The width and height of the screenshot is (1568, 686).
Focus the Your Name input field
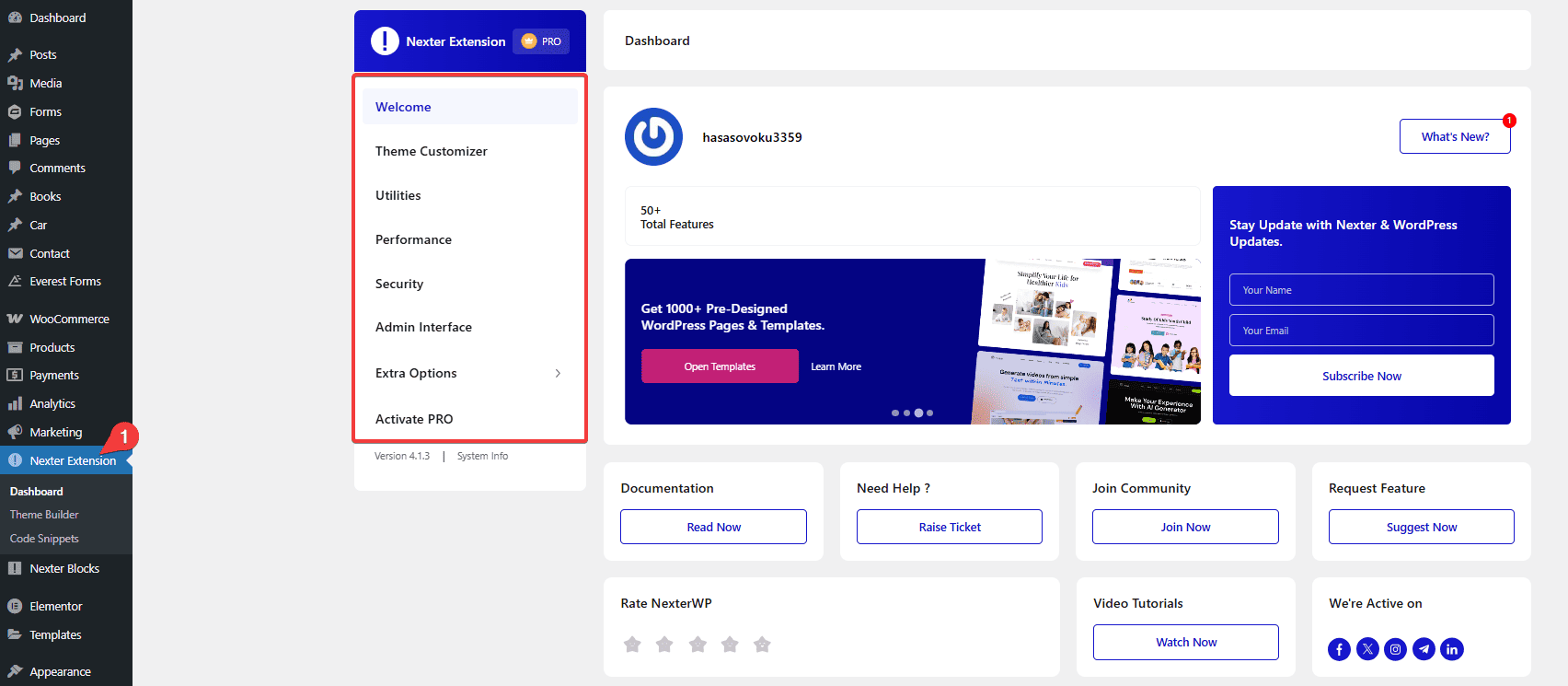1361,290
